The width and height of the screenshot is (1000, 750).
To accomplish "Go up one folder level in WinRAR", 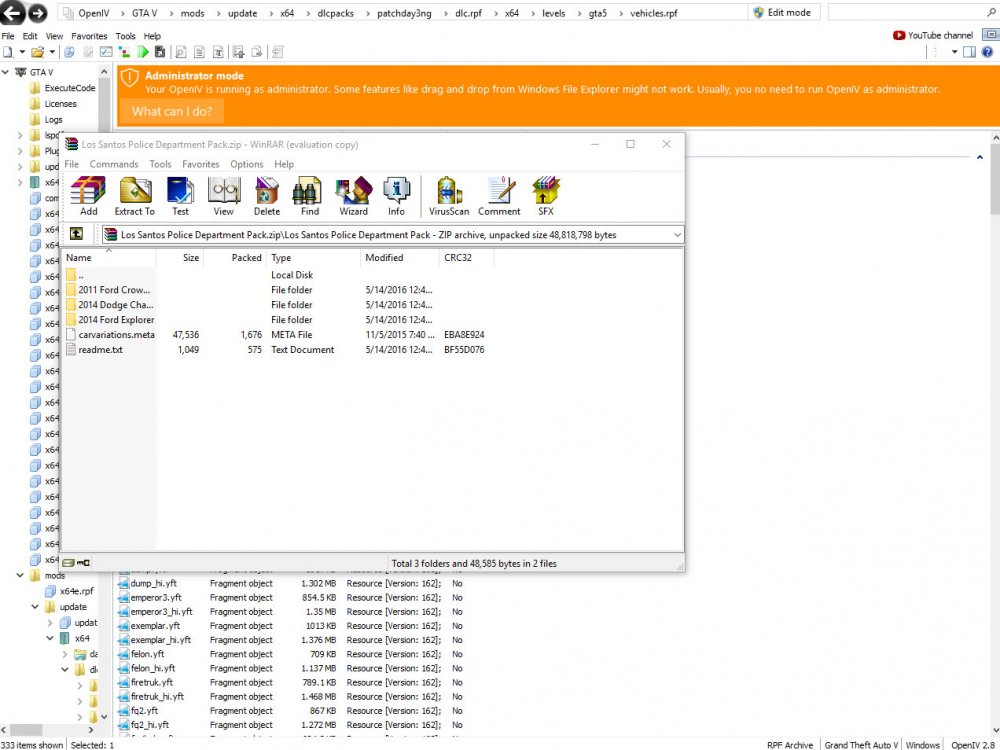I will click(x=76, y=234).
